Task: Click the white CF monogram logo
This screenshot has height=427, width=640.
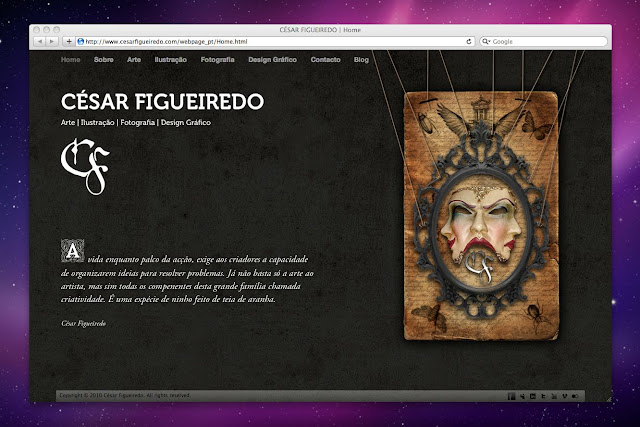Action: 85,166
